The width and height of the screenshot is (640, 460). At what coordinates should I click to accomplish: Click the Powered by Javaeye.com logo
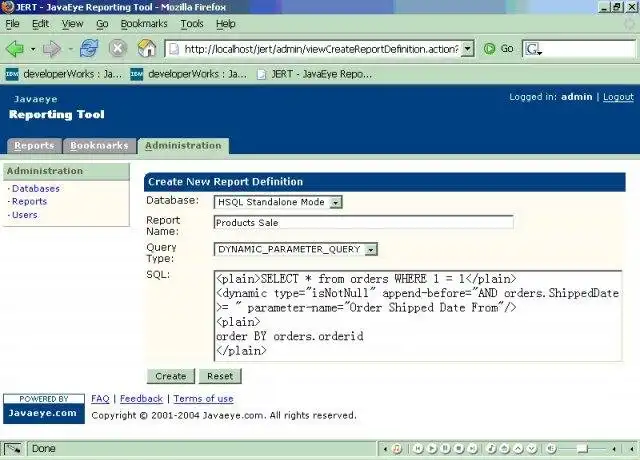44,409
